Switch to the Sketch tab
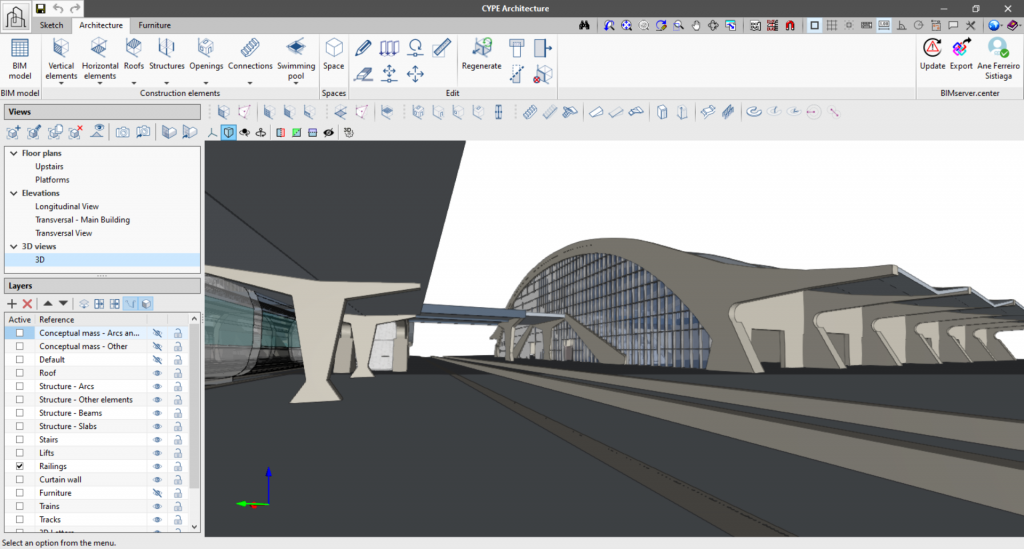The width and height of the screenshot is (1024, 549). [51, 25]
